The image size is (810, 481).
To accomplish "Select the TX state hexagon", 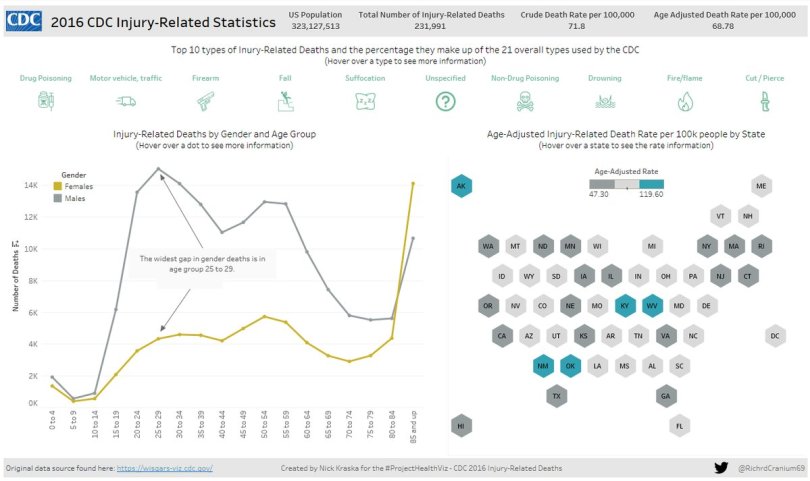I will coord(555,396).
